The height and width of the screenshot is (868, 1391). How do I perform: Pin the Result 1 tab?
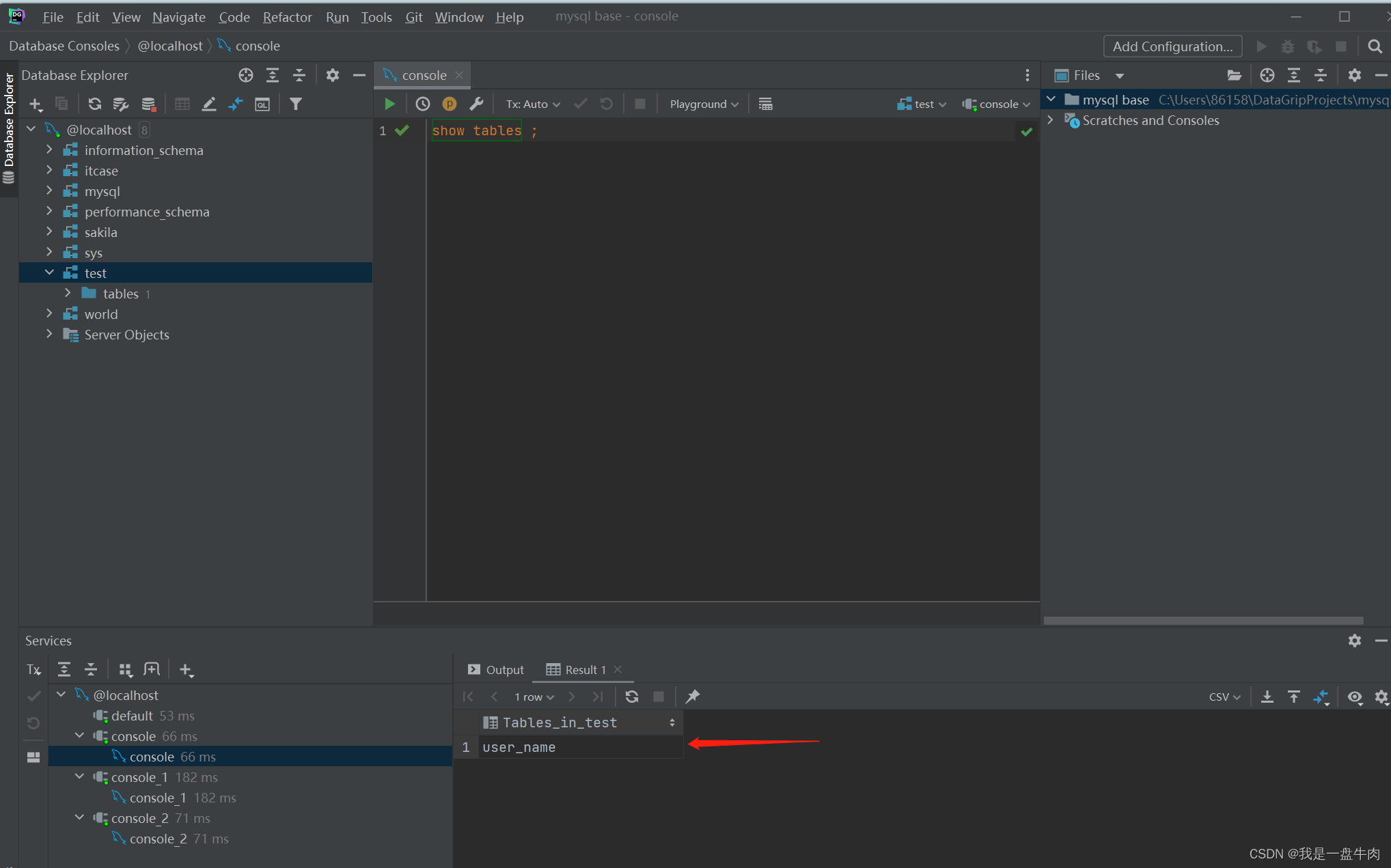tap(692, 697)
